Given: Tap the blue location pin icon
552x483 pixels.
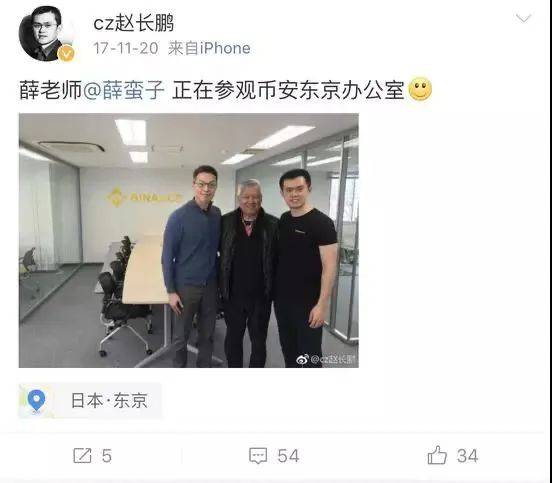Looking at the screenshot, I should click(x=37, y=400).
